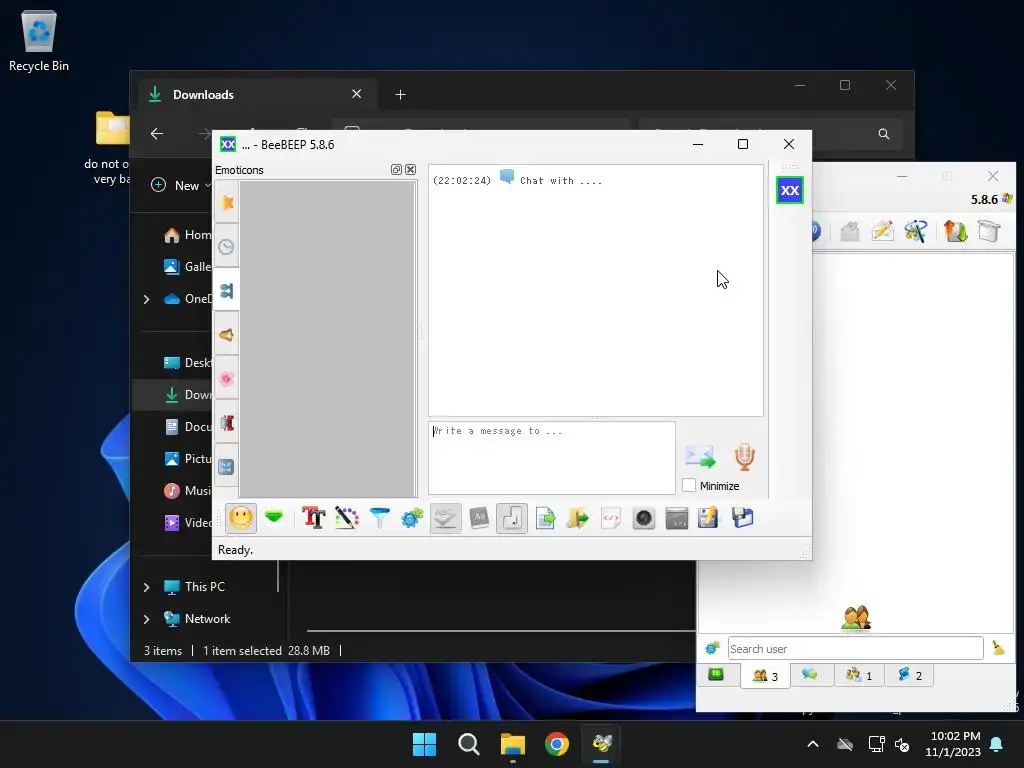Viewport: 1024px width, 768px height.
Task: Select the blue network tab showing 2
Action: [909, 675]
